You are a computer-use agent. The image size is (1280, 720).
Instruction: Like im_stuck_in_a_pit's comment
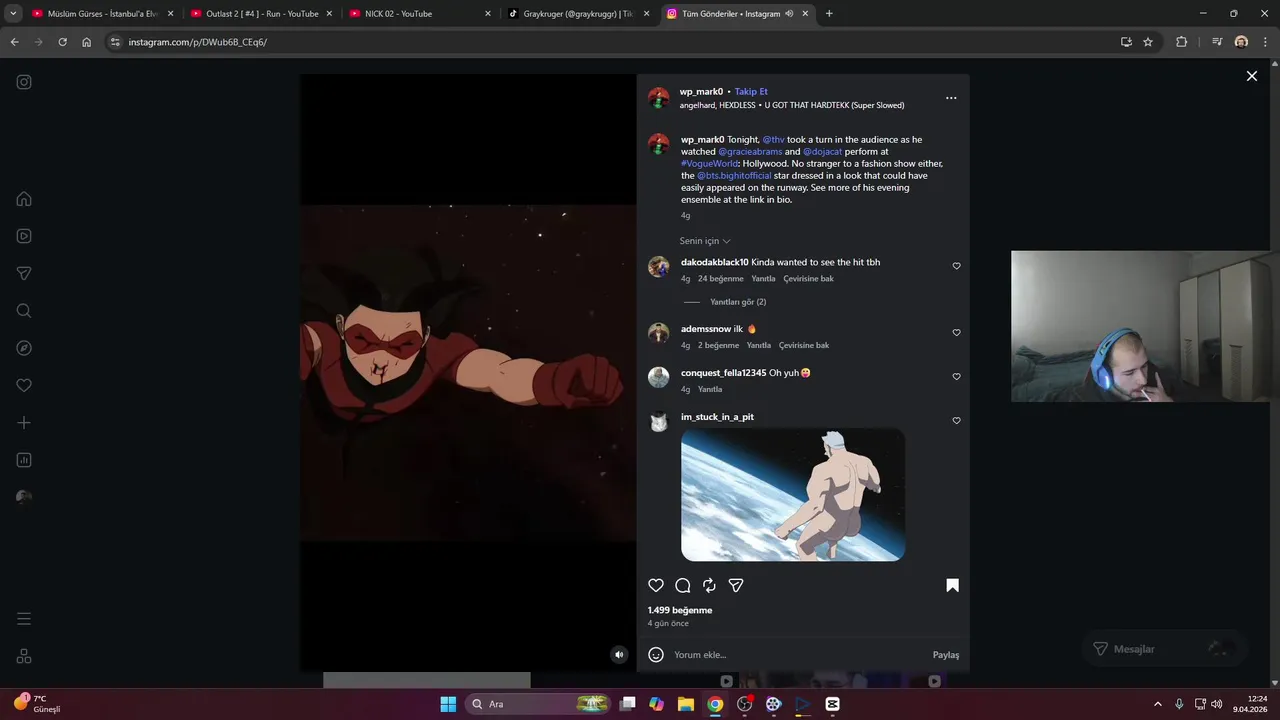pos(956,421)
